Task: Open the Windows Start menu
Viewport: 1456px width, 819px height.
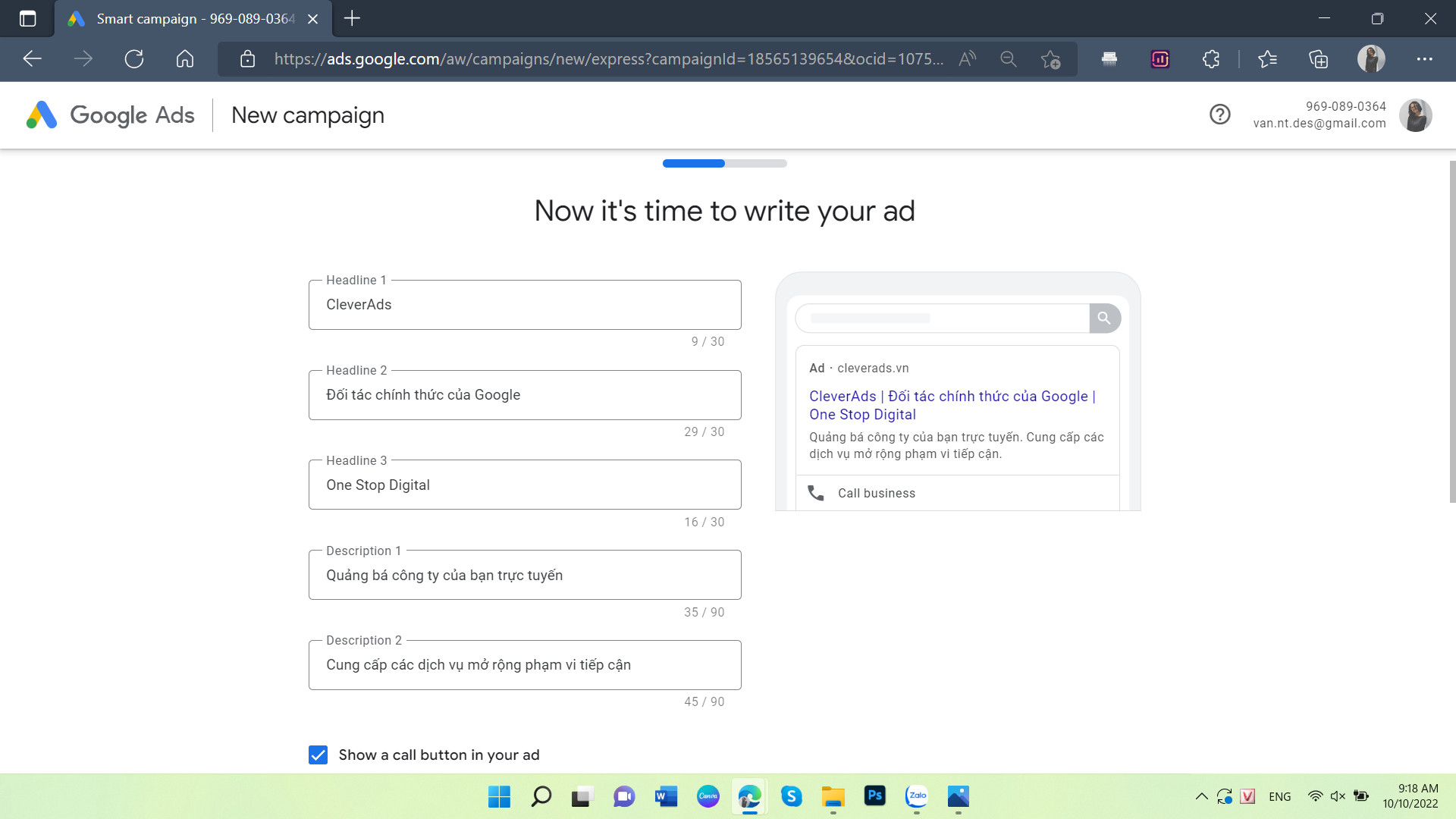Action: [499, 796]
